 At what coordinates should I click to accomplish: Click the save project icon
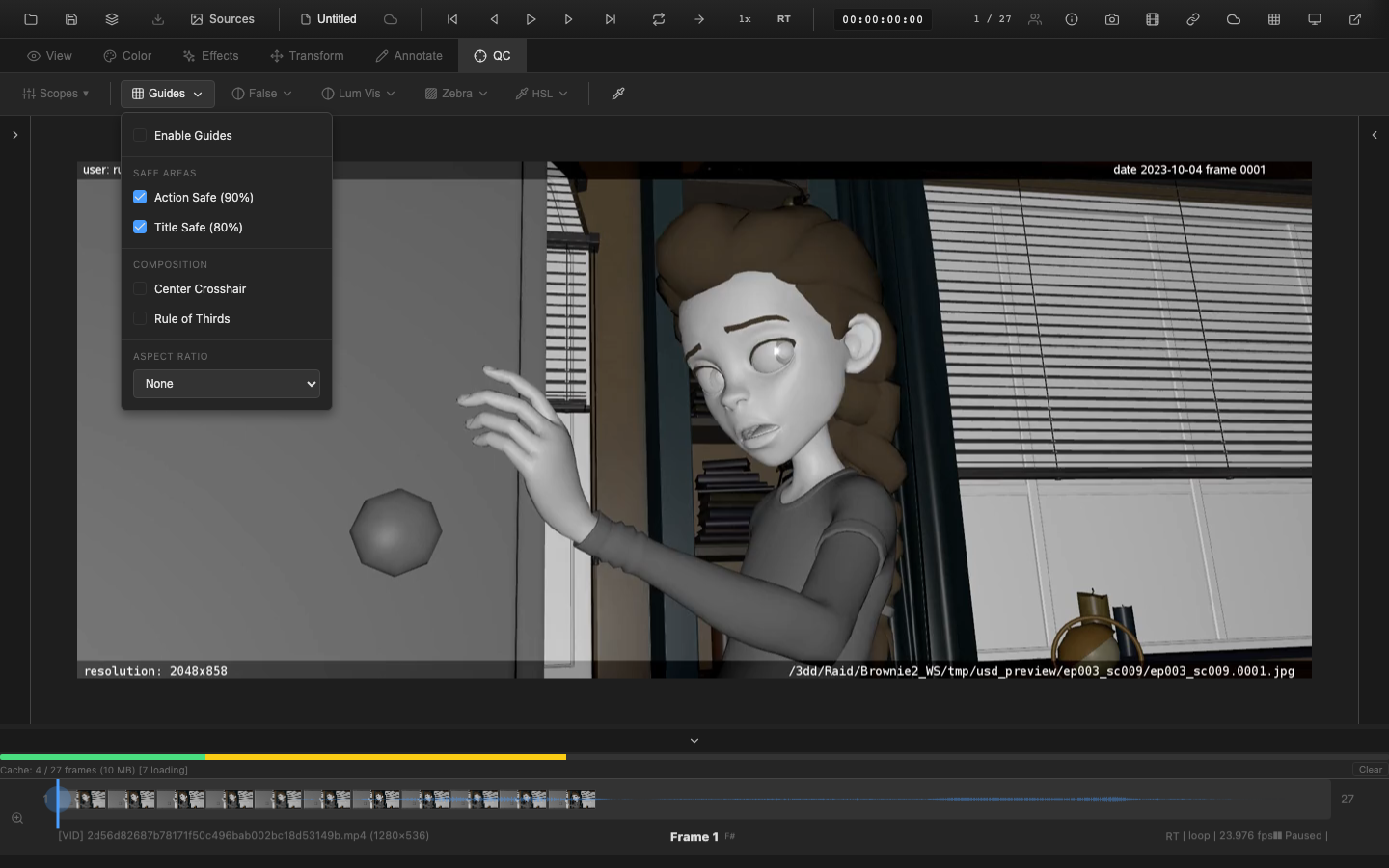pyautogui.click(x=71, y=19)
